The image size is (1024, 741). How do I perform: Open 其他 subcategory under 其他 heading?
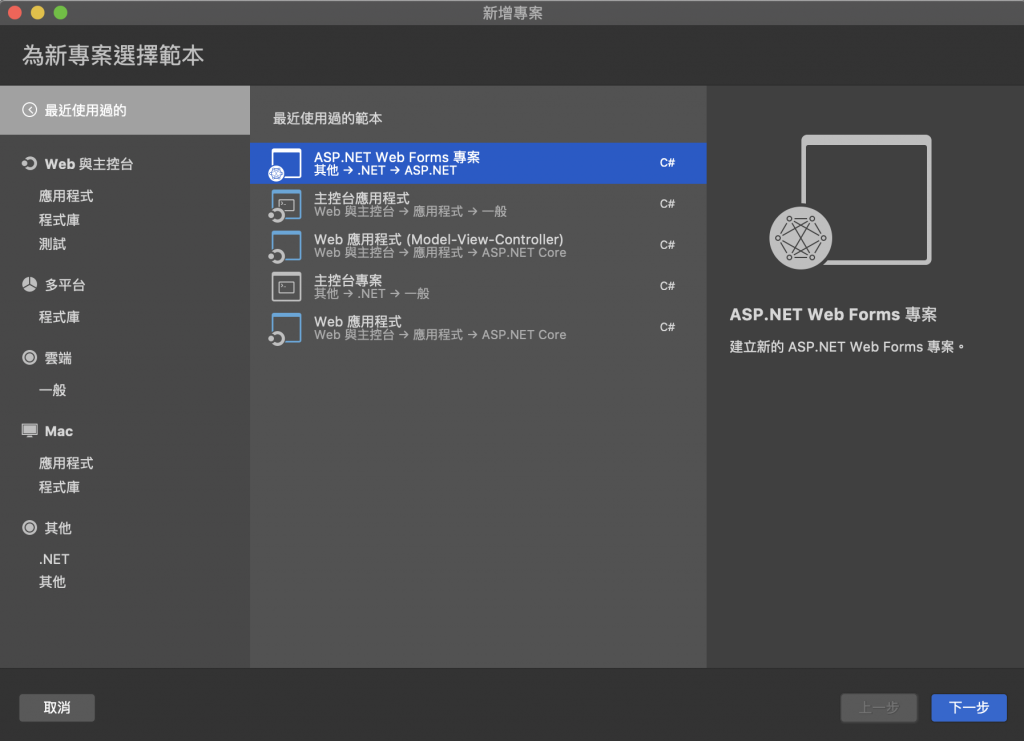pos(52,582)
